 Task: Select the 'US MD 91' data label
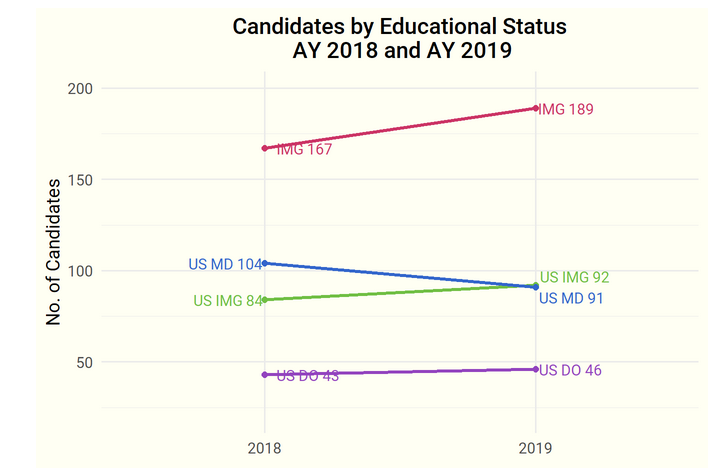tap(570, 298)
